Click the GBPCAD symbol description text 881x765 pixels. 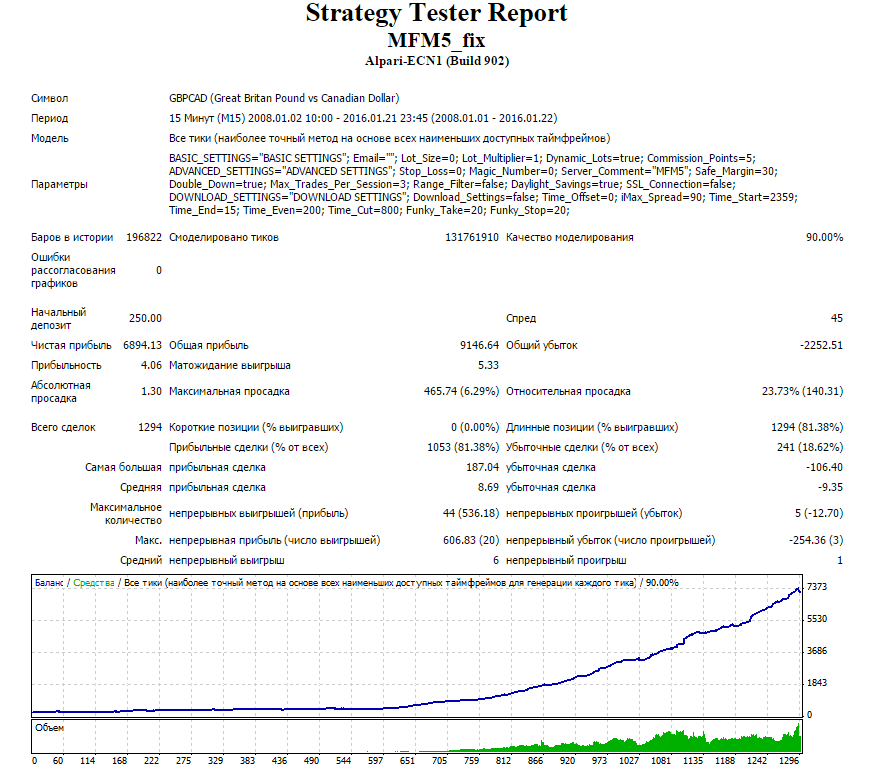(284, 98)
